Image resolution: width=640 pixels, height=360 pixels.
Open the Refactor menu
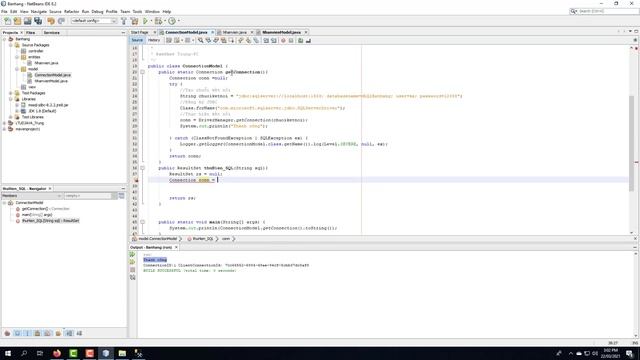coord(71,11)
